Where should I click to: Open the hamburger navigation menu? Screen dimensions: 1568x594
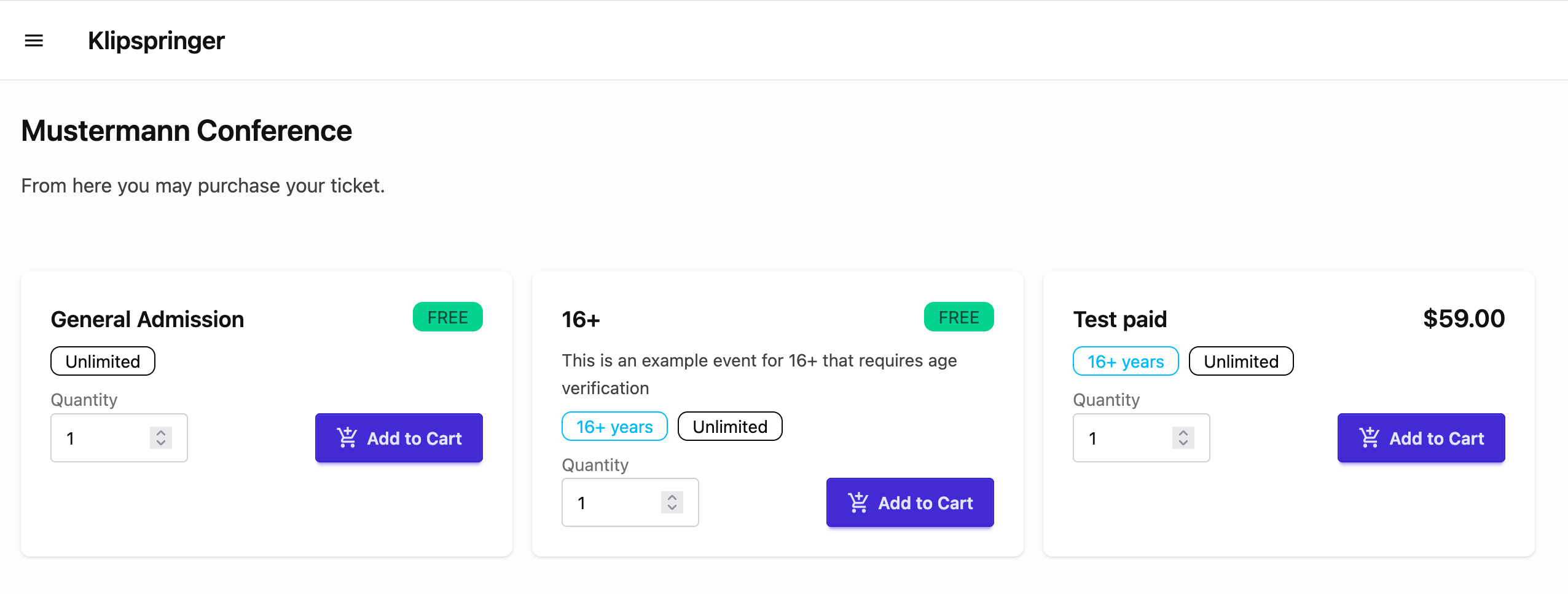coord(34,41)
